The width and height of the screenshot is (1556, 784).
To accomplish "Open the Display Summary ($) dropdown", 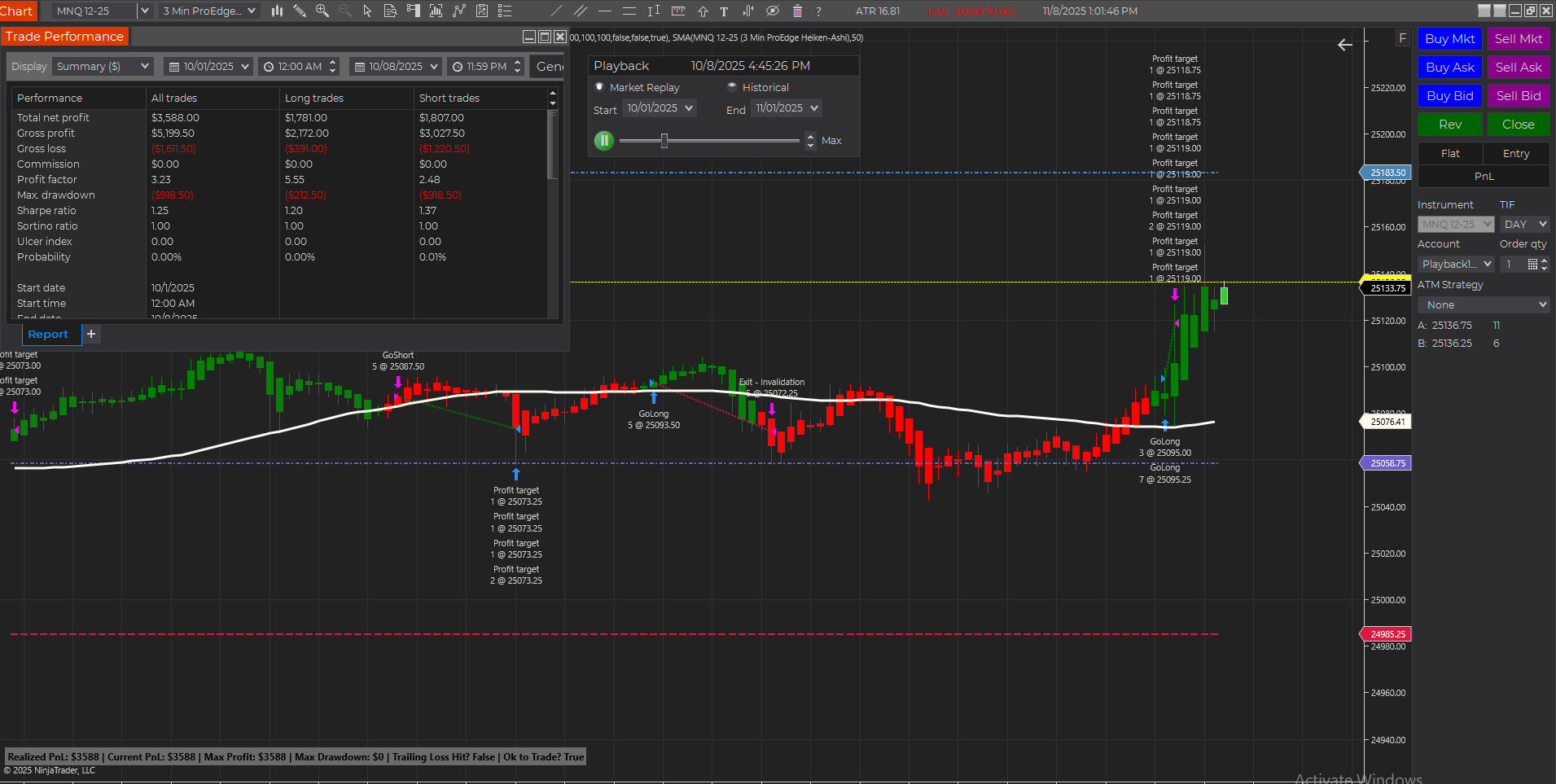I will tap(102, 67).
